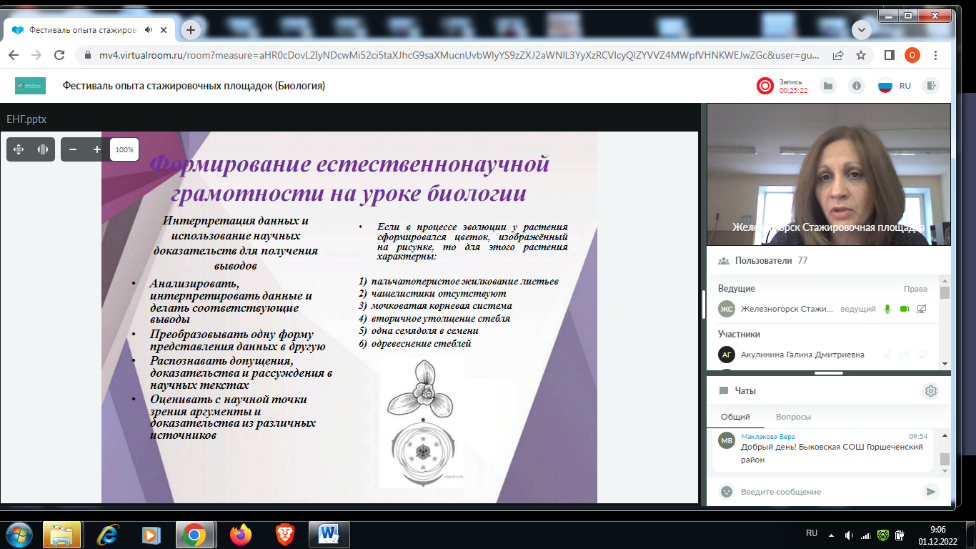The width and height of the screenshot is (976, 549).
Task: Switch to the Общий chat tab
Action: (735, 417)
